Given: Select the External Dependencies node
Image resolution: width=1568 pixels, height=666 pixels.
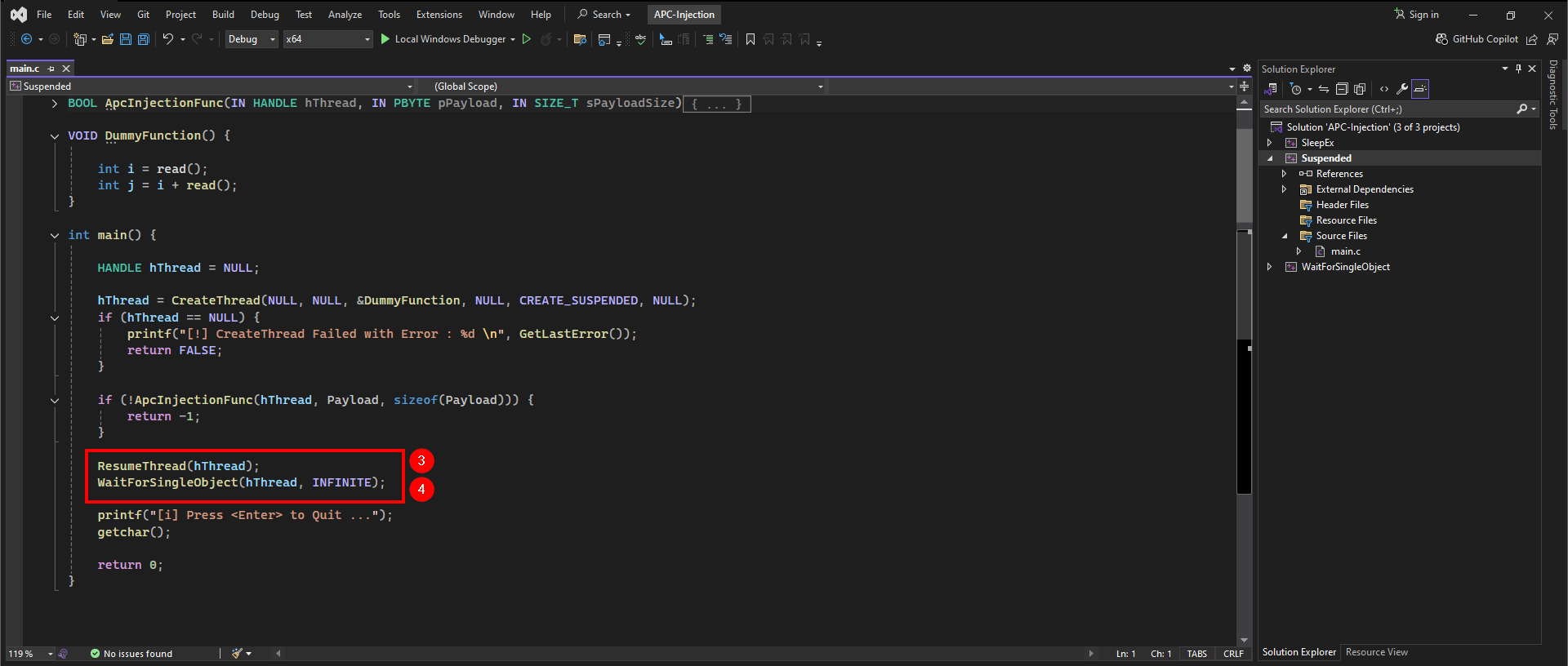Looking at the screenshot, I should pyautogui.click(x=1365, y=189).
